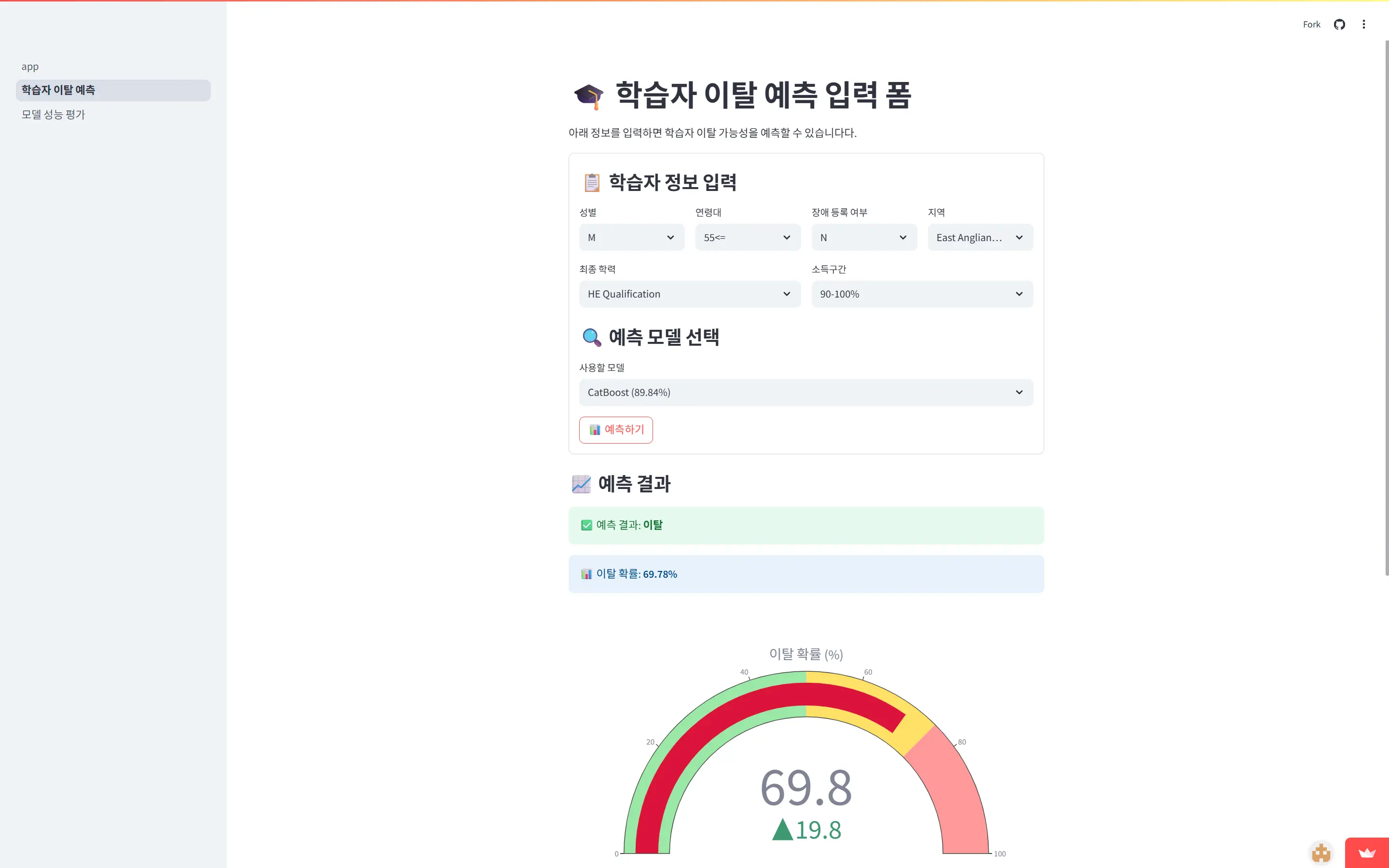Screen dimensions: 1389x868
Task: Open the GitHub repository icon
Action: tap(1339, 24)
